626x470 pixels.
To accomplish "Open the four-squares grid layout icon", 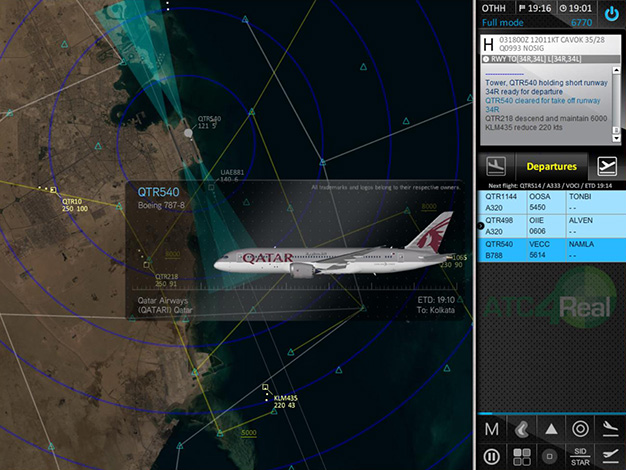I will pyautogui.click(x=521, y=456).
